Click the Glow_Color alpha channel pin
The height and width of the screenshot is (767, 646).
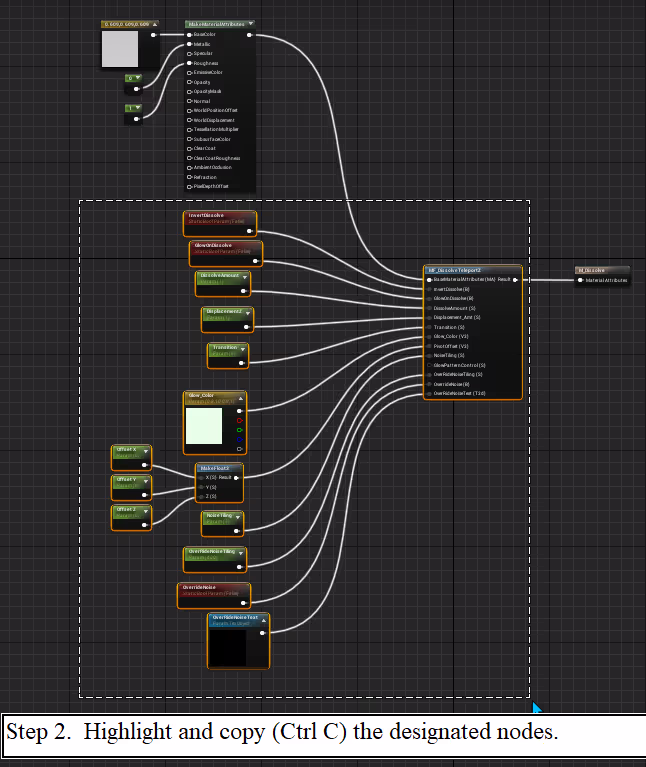[x=240, y=449]
